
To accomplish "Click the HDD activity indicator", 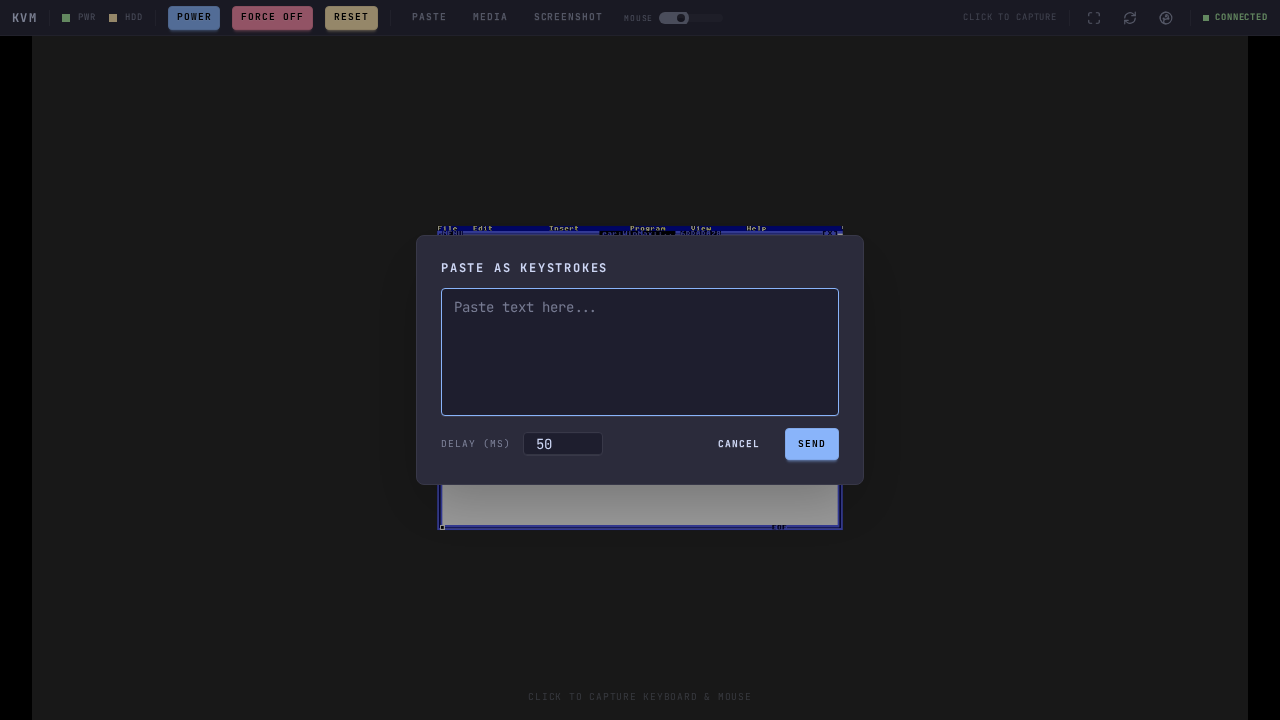I will (x=113, y=18).
